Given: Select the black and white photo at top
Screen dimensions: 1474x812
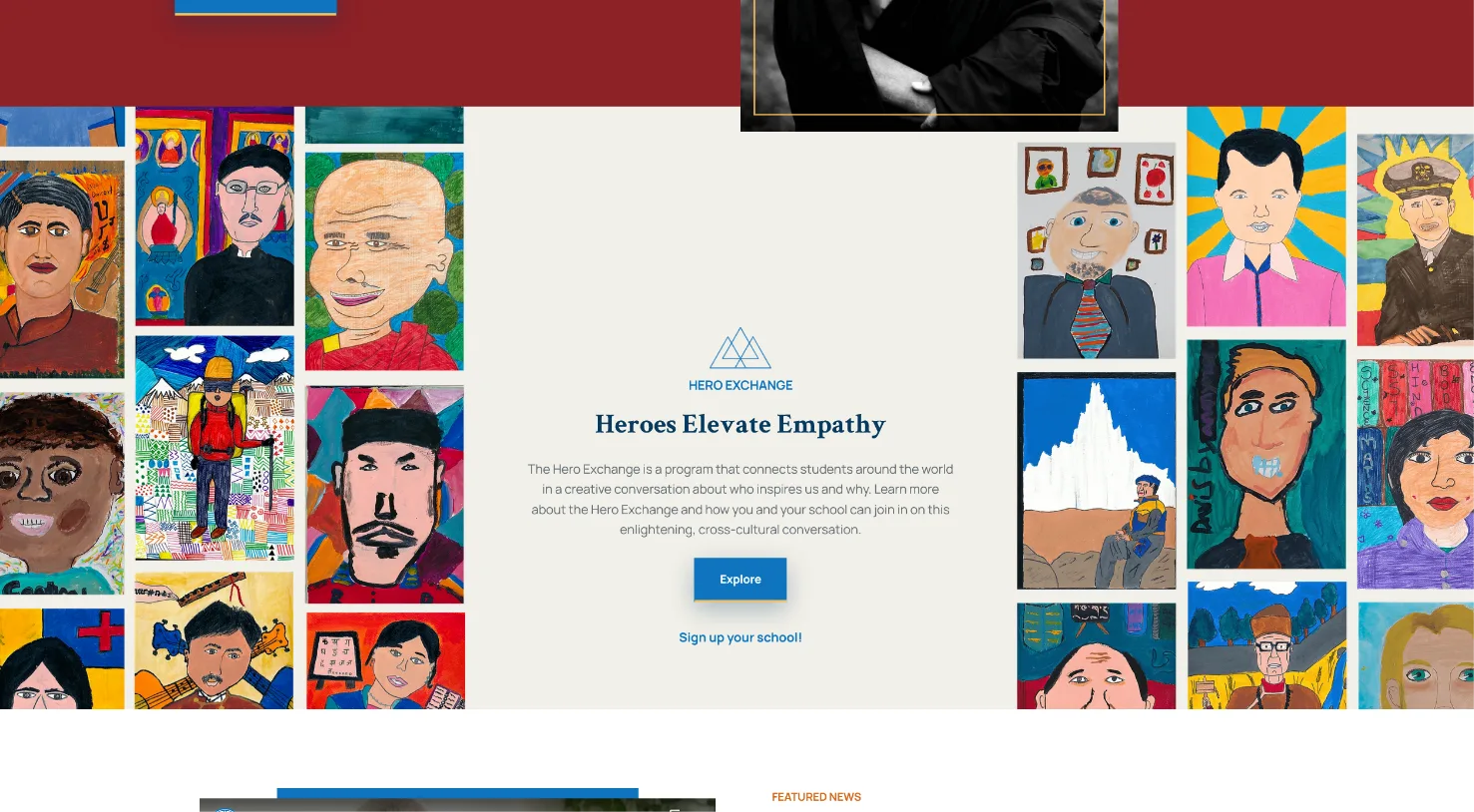Looking at the screenshot, I should click(x=929, y=66).
